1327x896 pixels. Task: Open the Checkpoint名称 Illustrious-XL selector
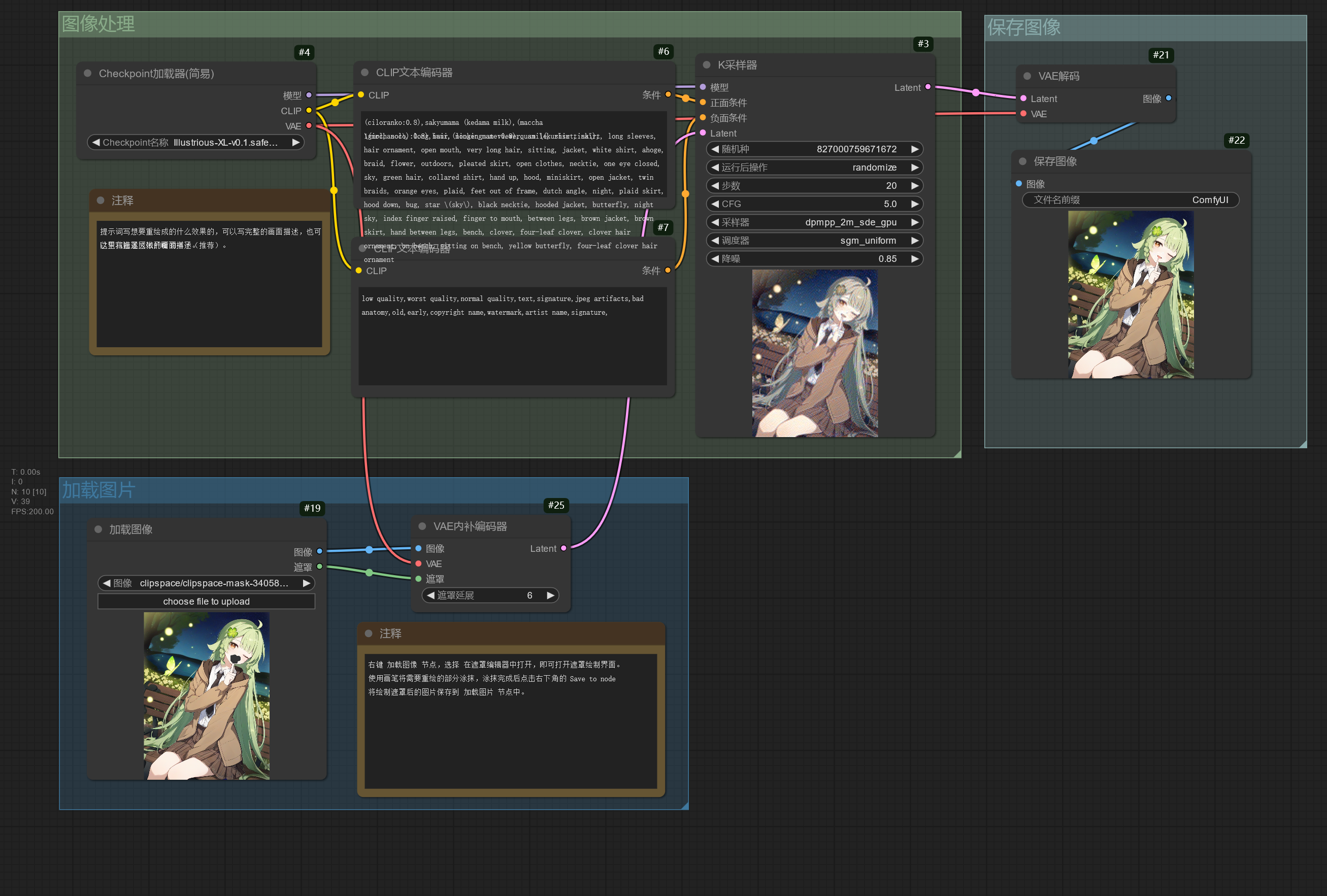pos(195,142)
